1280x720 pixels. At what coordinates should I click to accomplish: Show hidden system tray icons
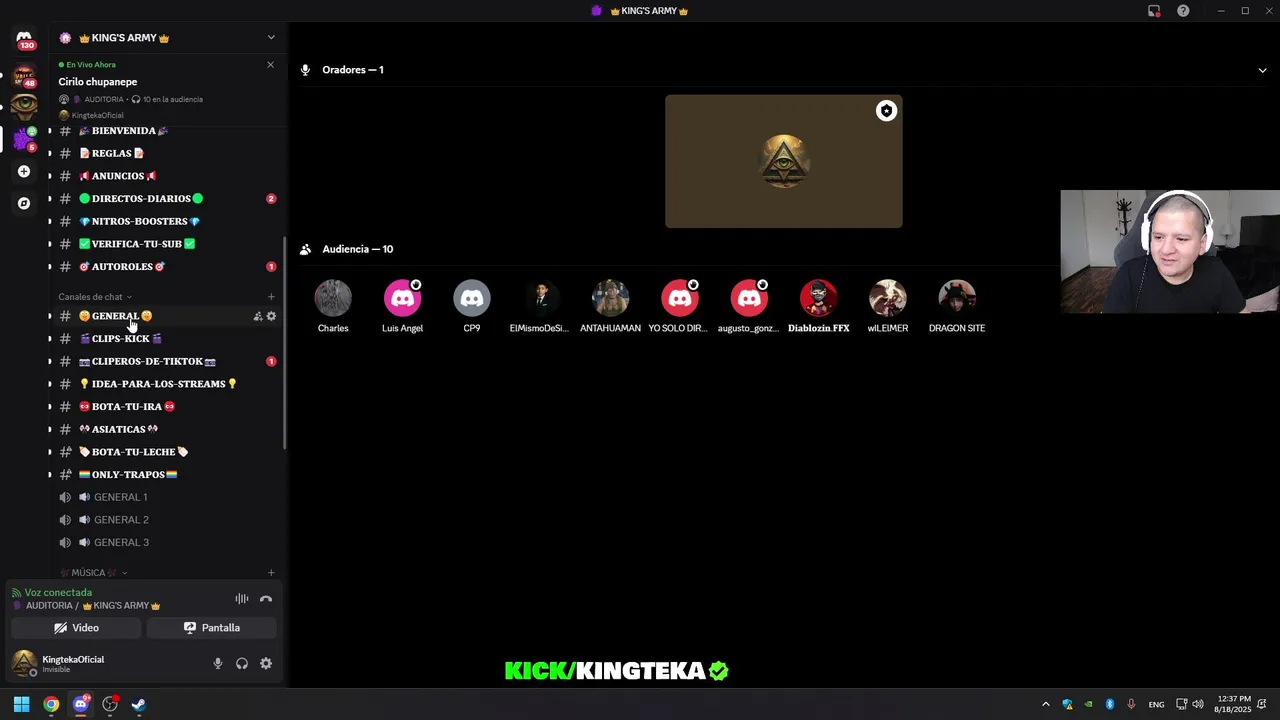(x=1046, y=704)
